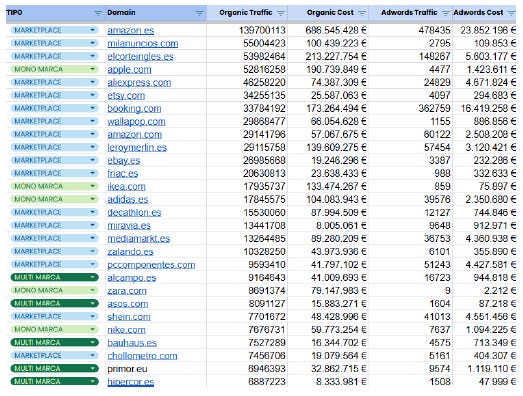Open the fnac.es link
Viewport: 523px width, 396px height.
click(123, 173)
